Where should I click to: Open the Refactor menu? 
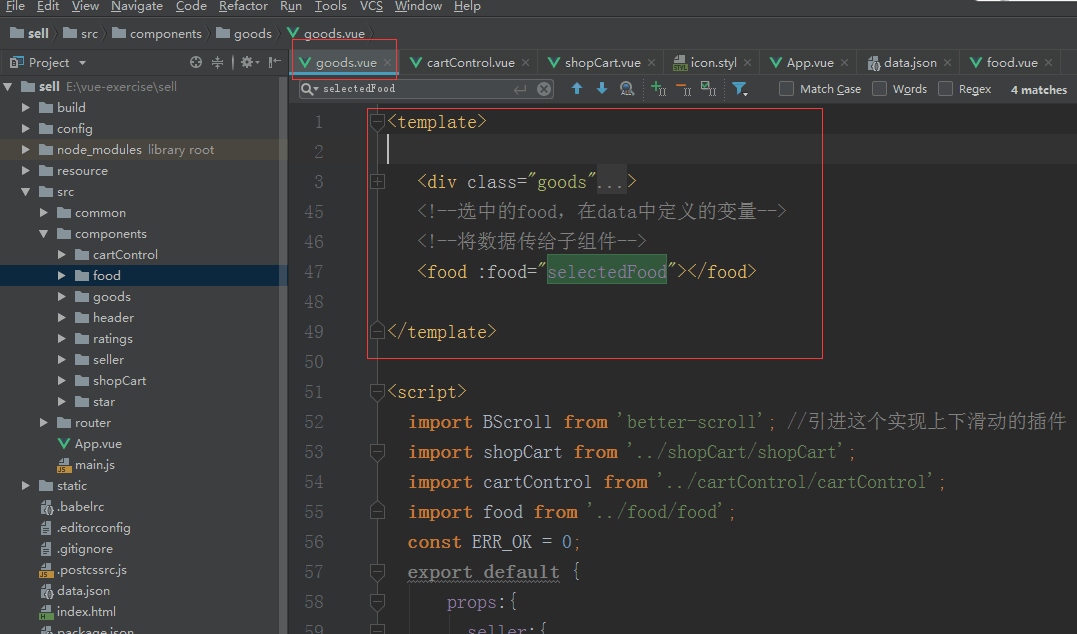(x=243, y=6)
